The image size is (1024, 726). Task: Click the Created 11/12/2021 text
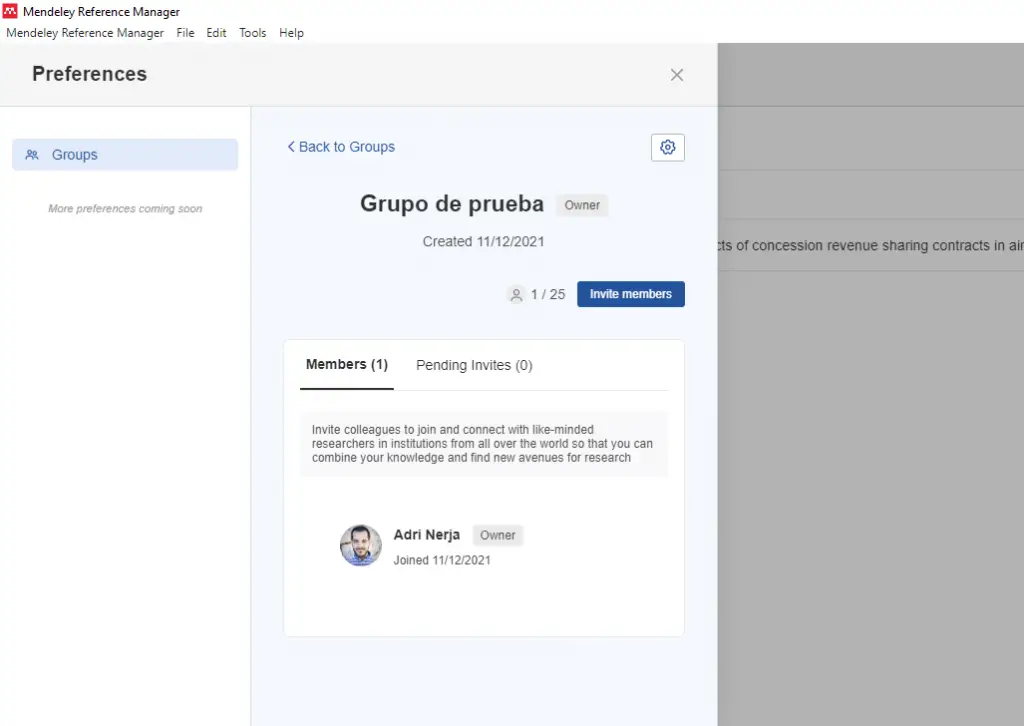pyautogui.click(x=483, y=242)
